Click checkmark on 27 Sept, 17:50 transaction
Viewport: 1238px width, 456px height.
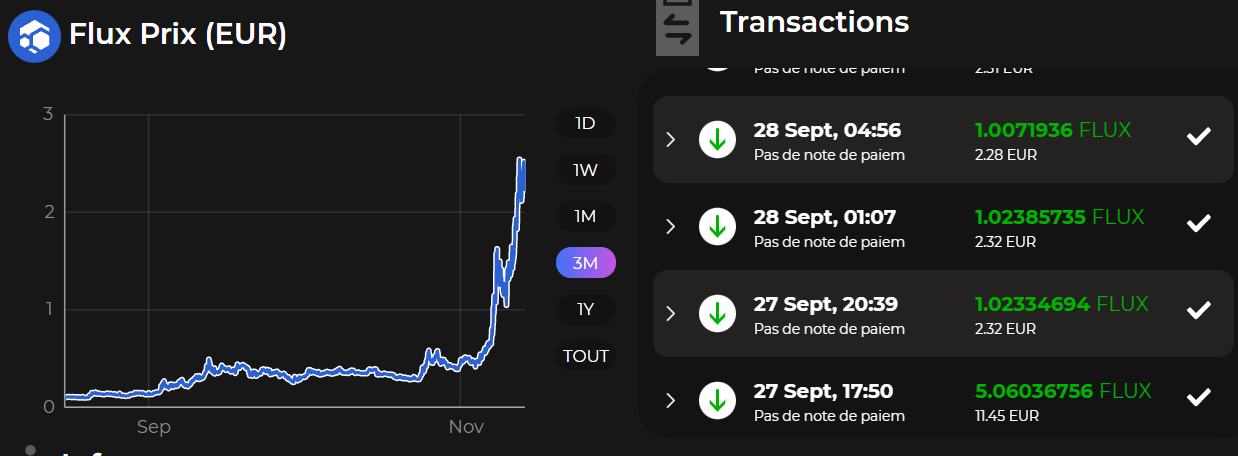tap(1198, 397)
